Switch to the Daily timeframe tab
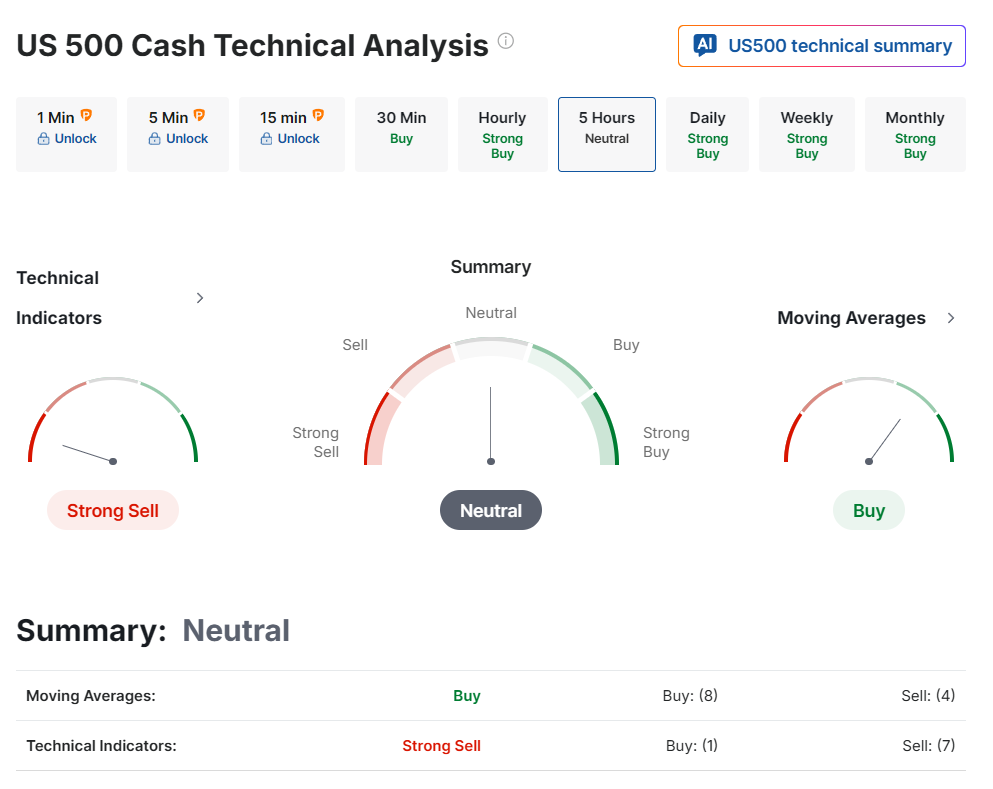Viewport: 993px width, 789px height. tap(707, 134)
